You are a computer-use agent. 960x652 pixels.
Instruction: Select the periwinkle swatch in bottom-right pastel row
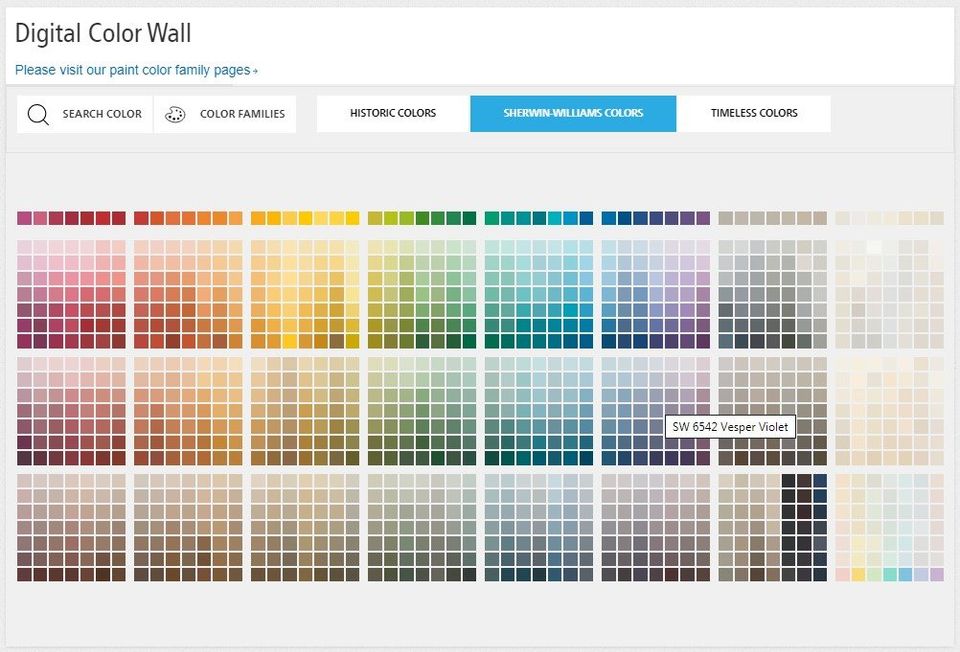921,574
